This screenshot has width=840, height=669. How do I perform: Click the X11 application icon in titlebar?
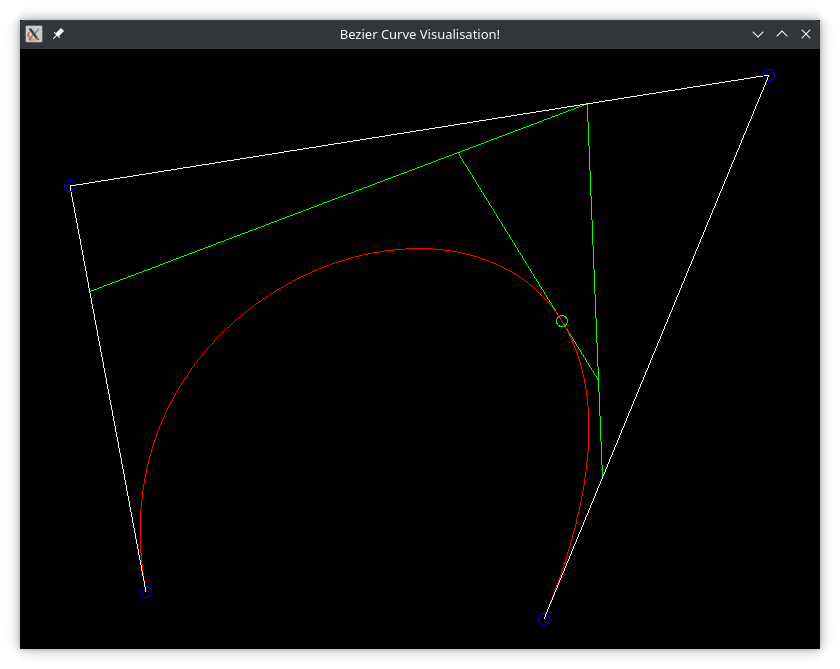(34, 33)
